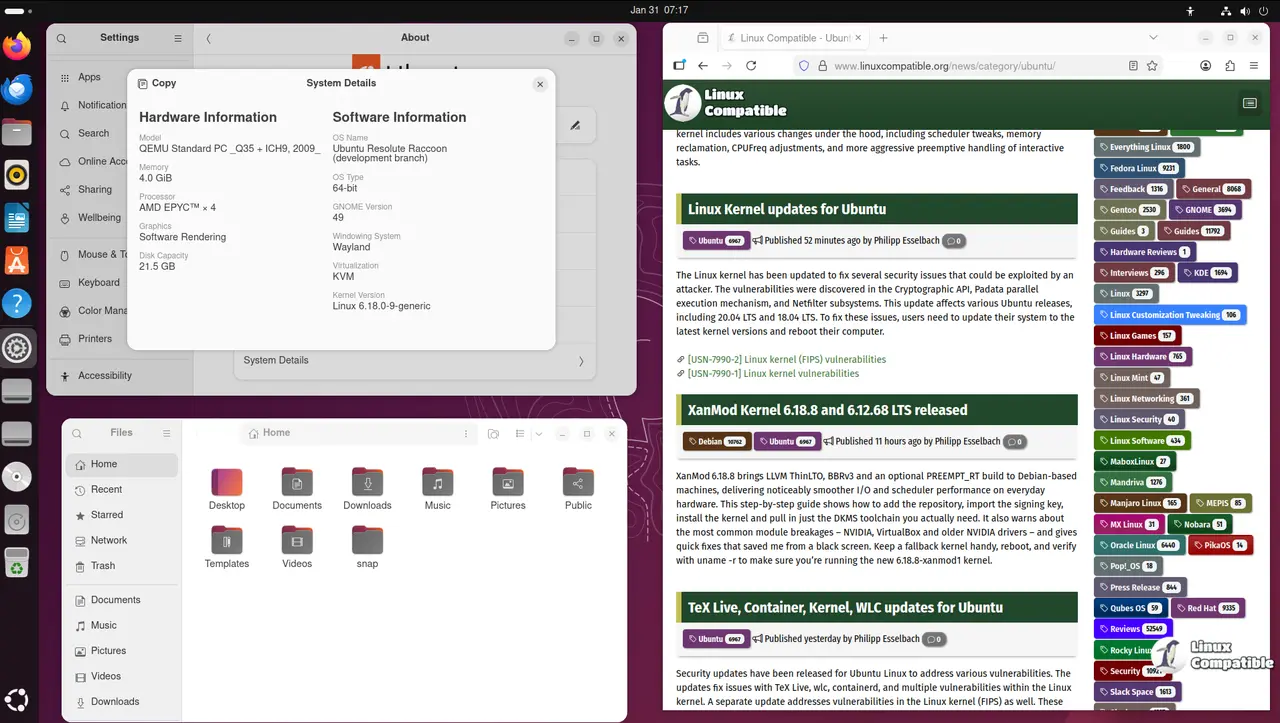Viewport: 1280px width, 723px height.
Task: Open the view options dropdown in Files
Action: click(x=539, y=434)
